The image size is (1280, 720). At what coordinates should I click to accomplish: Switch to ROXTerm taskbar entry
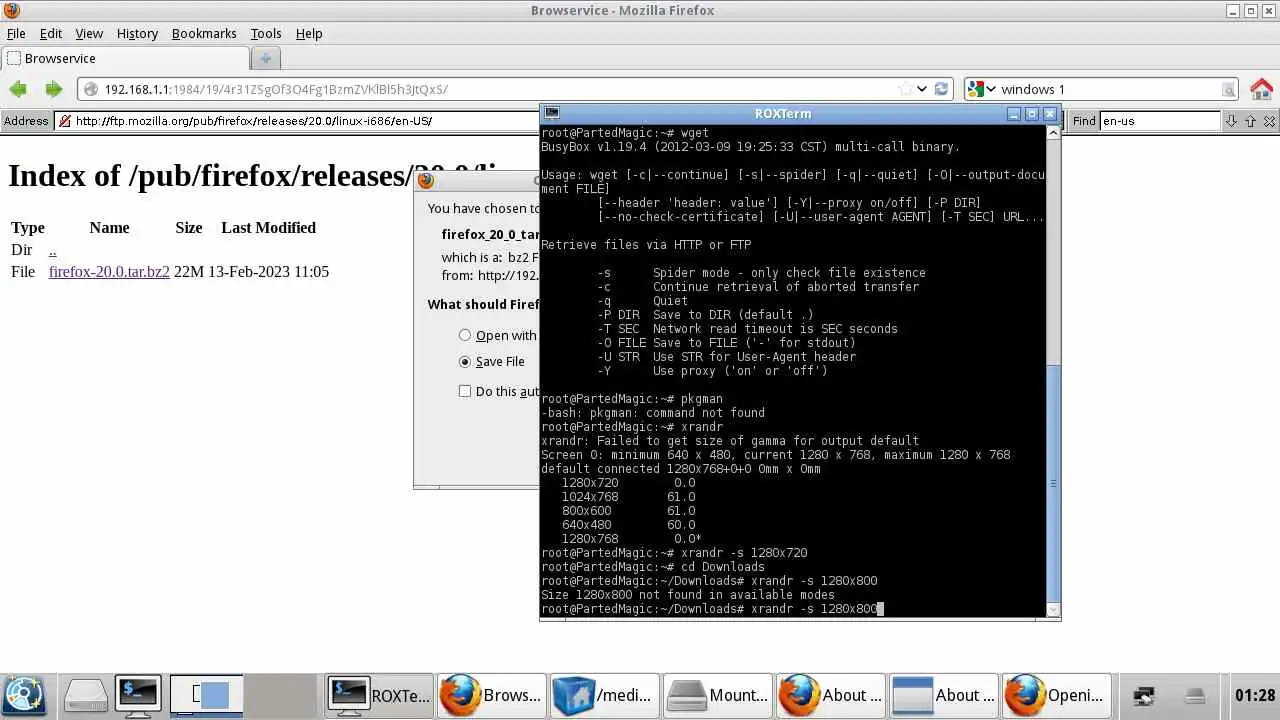coord(380,695)
